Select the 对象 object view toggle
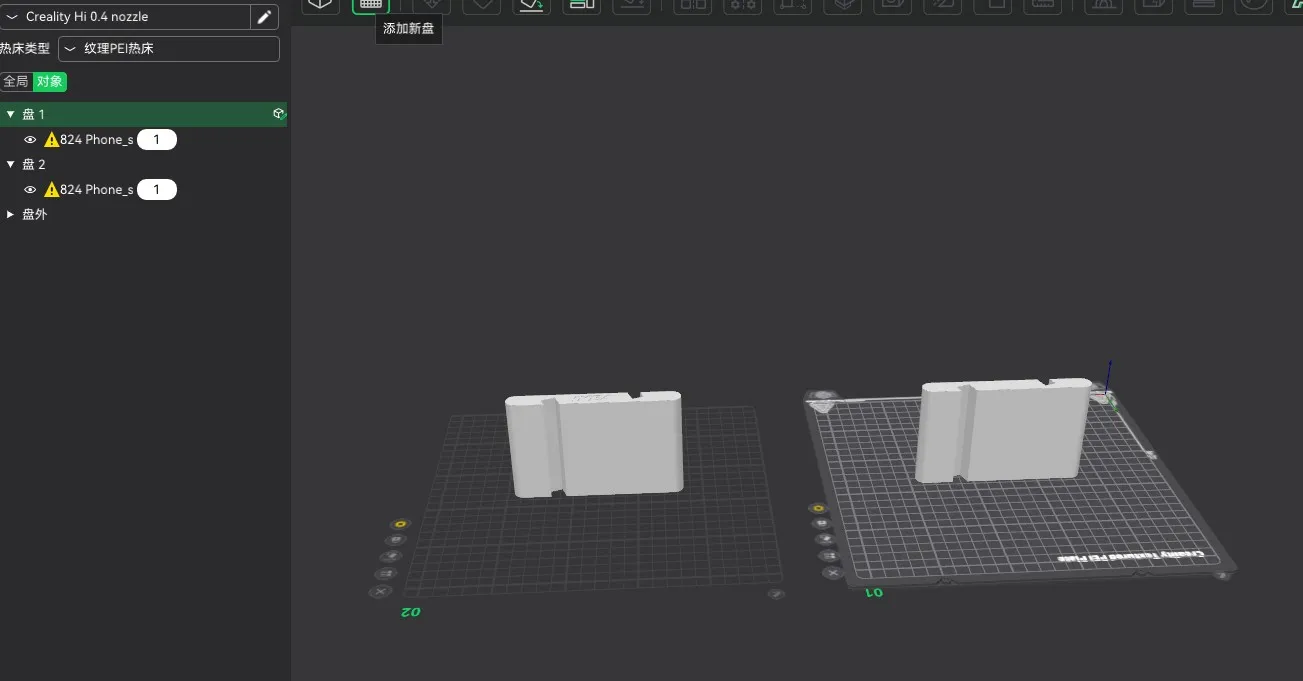Viewport: 1303px width, 681px height. tap(49, 81)
